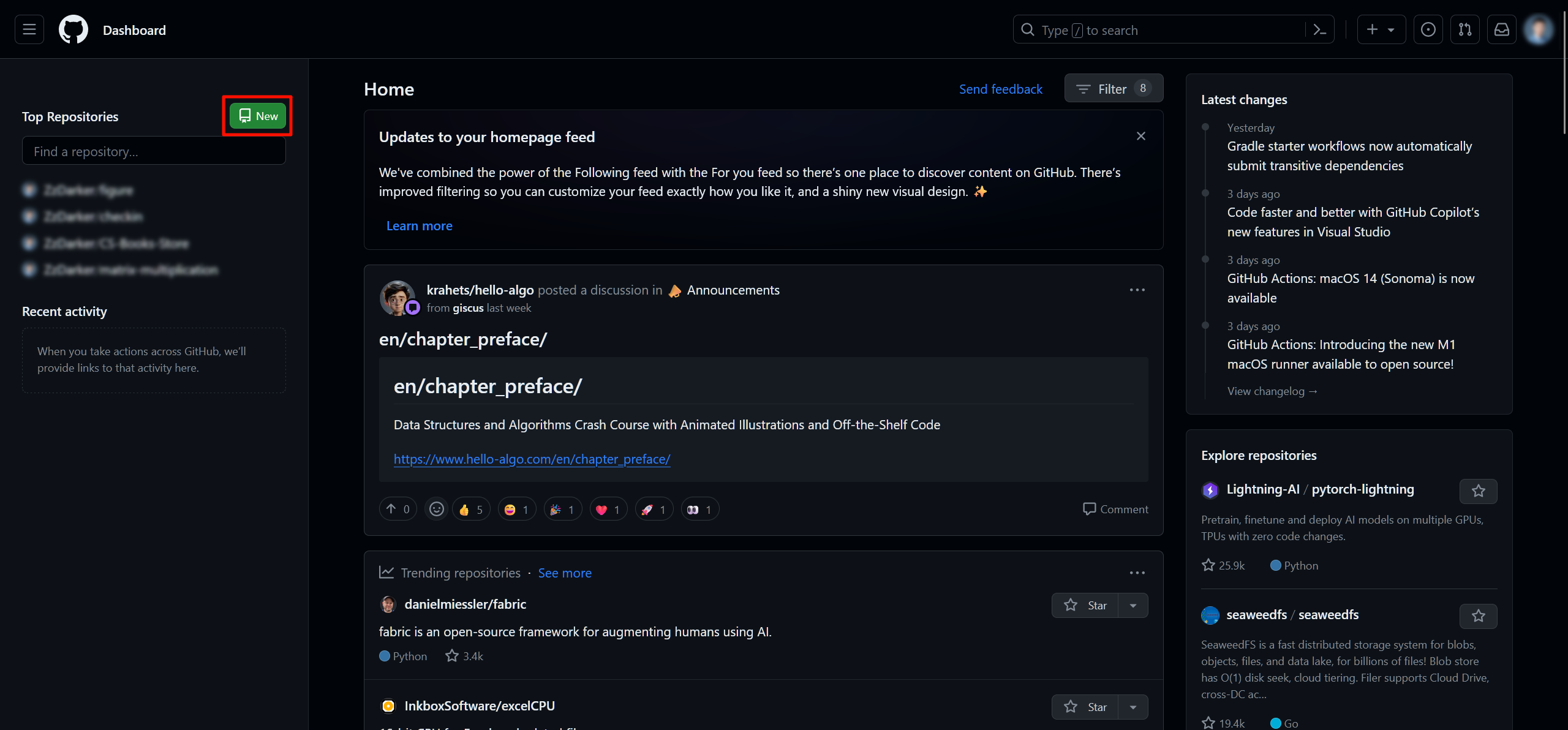Select the repository search input field
Viewport: 1568px width, 730px height.
point(154,151)
